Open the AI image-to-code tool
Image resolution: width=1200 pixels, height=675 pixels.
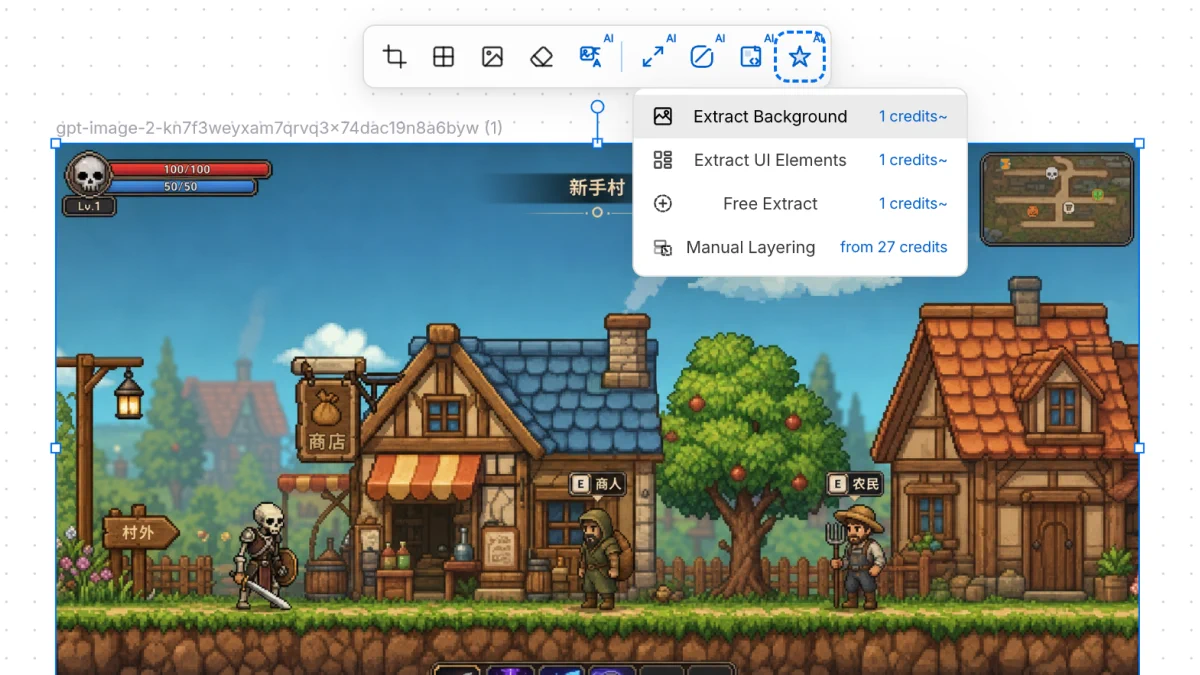coord(751,57)
